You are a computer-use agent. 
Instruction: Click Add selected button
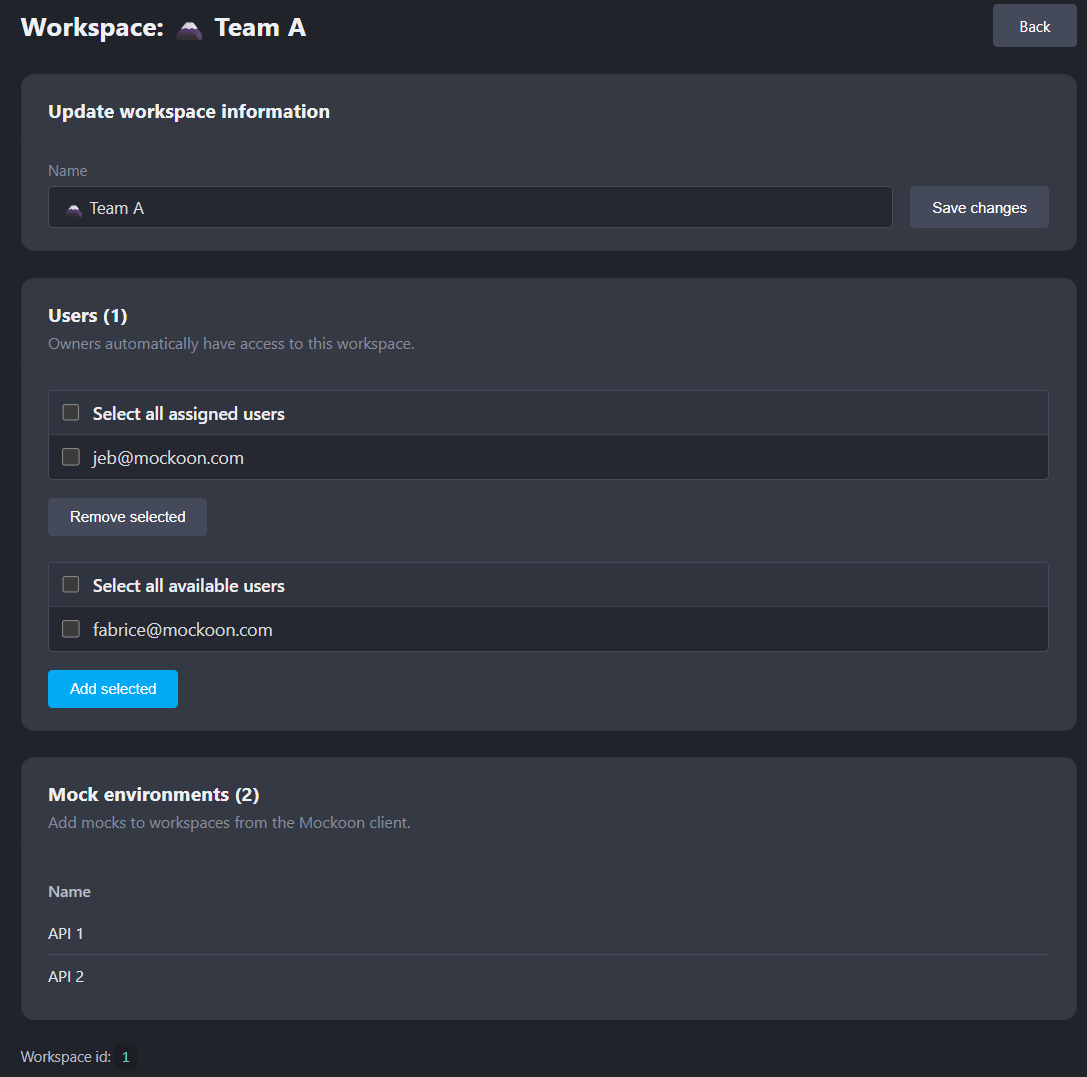coord(113,689)
